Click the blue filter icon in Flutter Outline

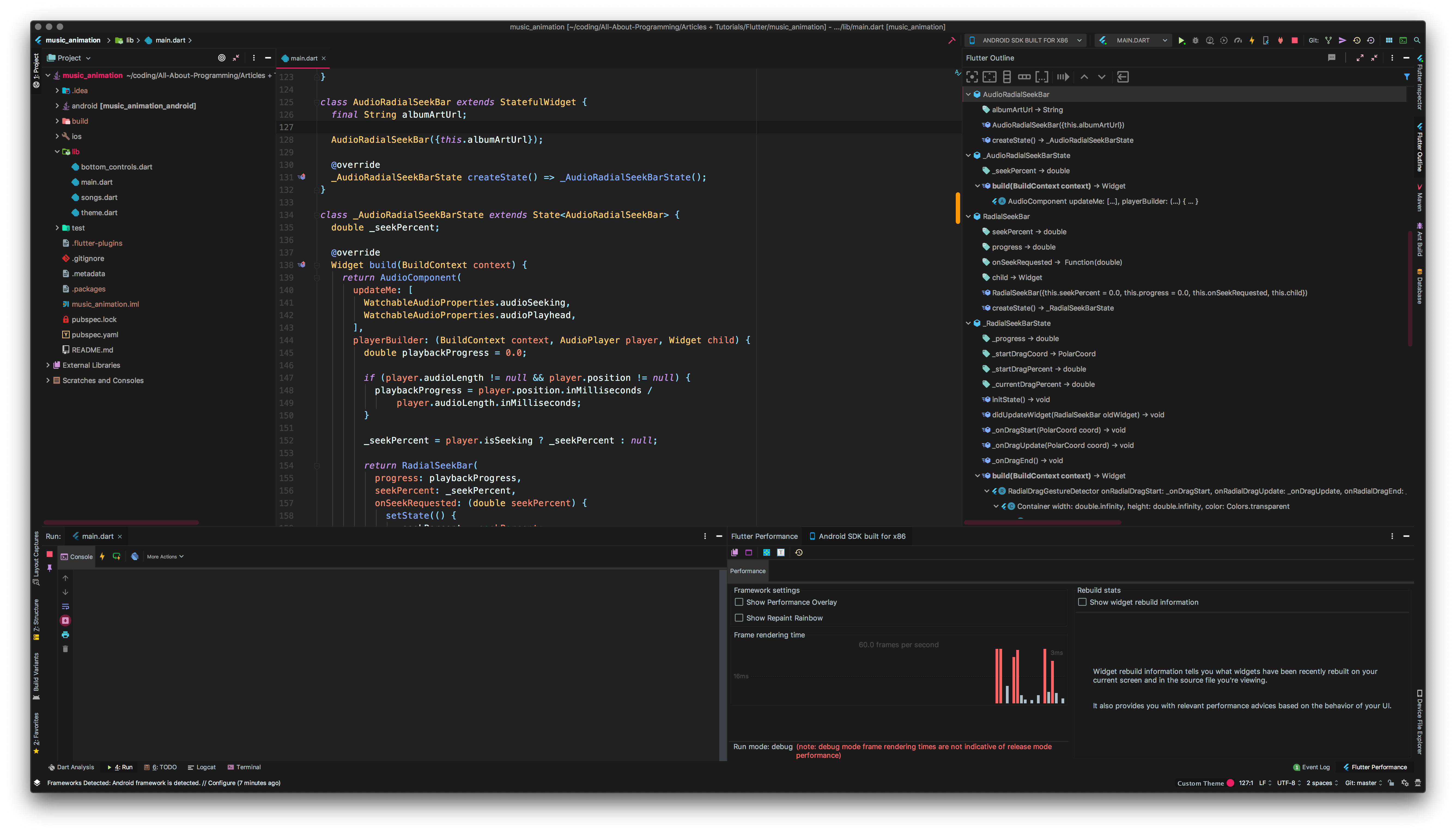(1407, 77)
